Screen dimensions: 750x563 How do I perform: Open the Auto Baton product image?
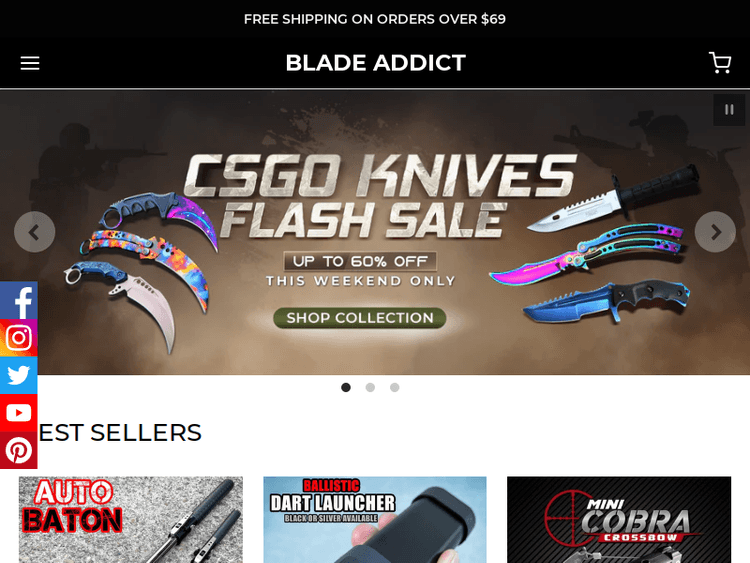(131, 519)
